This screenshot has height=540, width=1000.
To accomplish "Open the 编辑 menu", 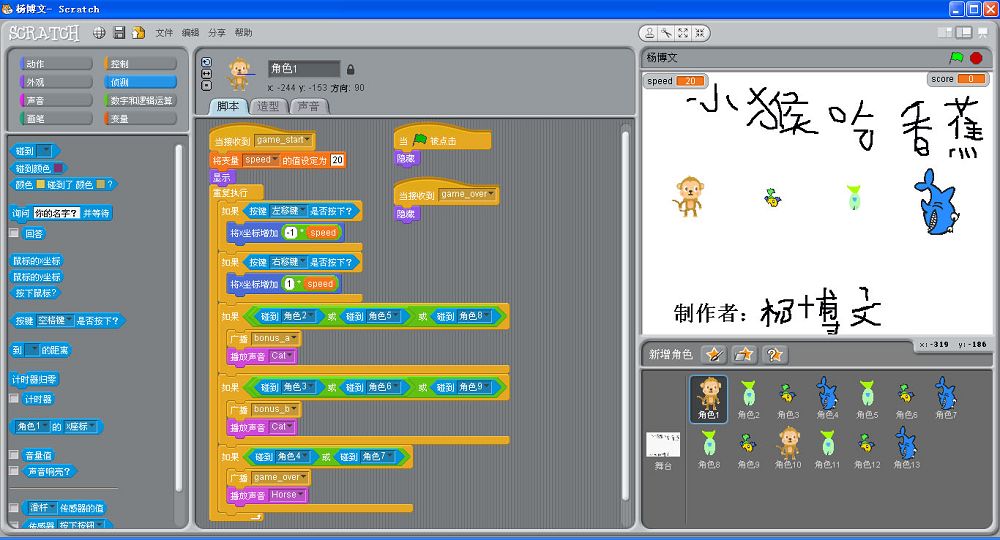I will coord(190,33).
